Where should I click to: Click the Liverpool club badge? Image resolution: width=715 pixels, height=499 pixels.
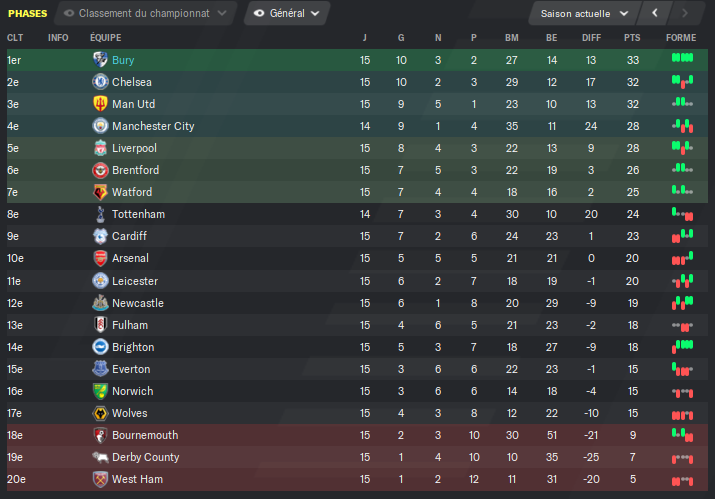pyautogui.click(x=100, y=148)
